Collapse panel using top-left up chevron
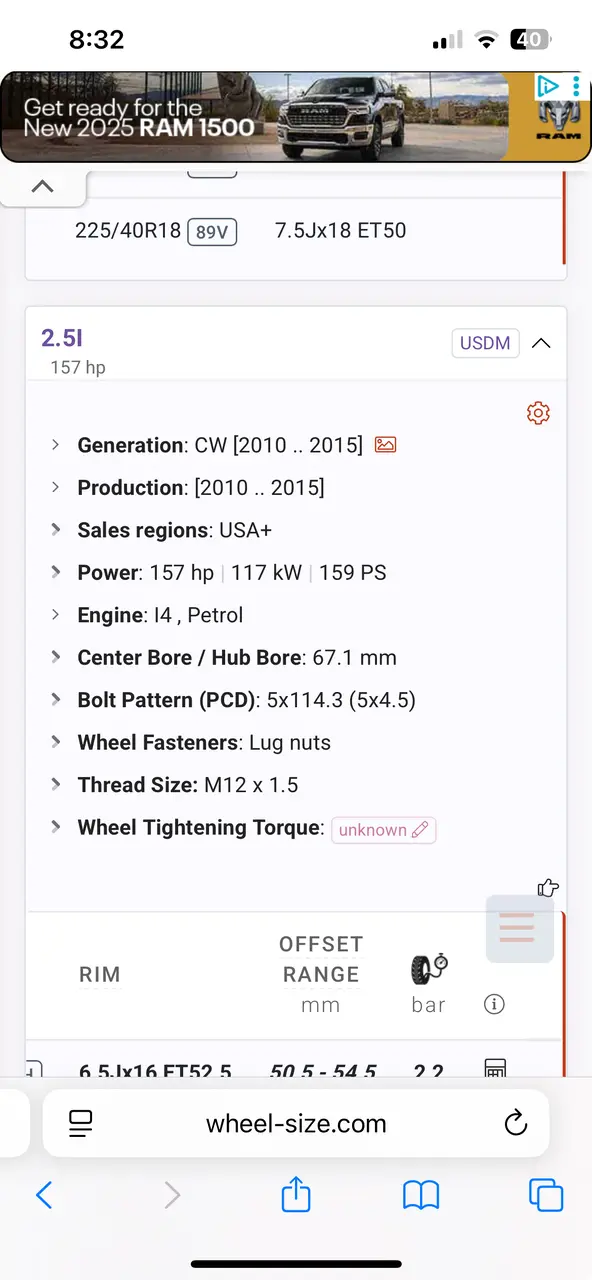592x1280 pixels. 42,186
